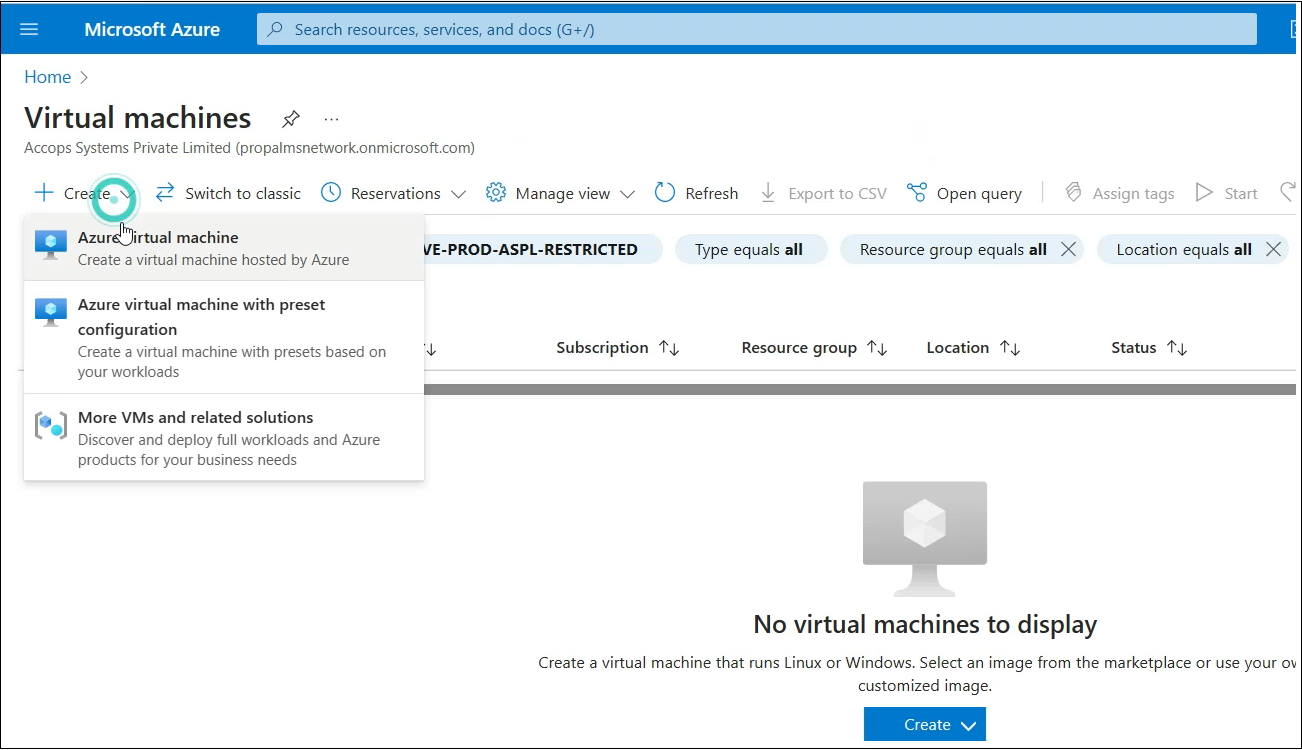
Task: Click the Refresh label
Action: pos(711,193)
